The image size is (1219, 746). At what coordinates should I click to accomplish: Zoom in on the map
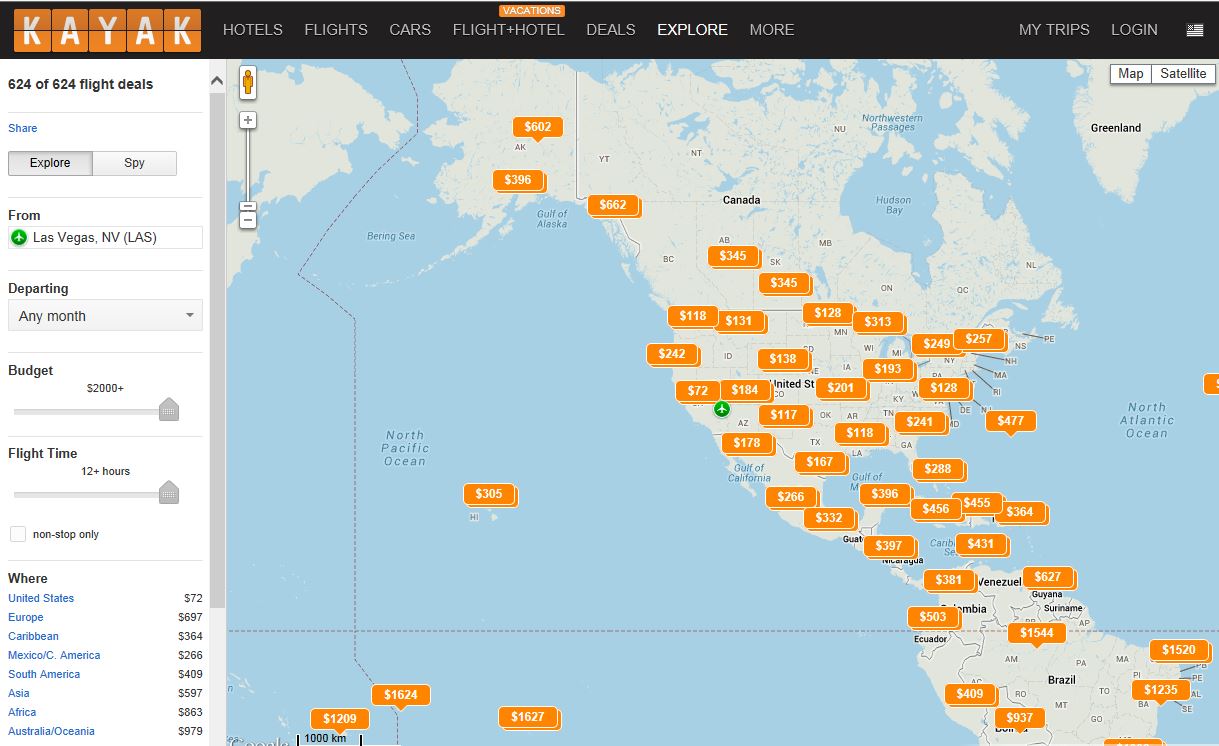point(248,120)
